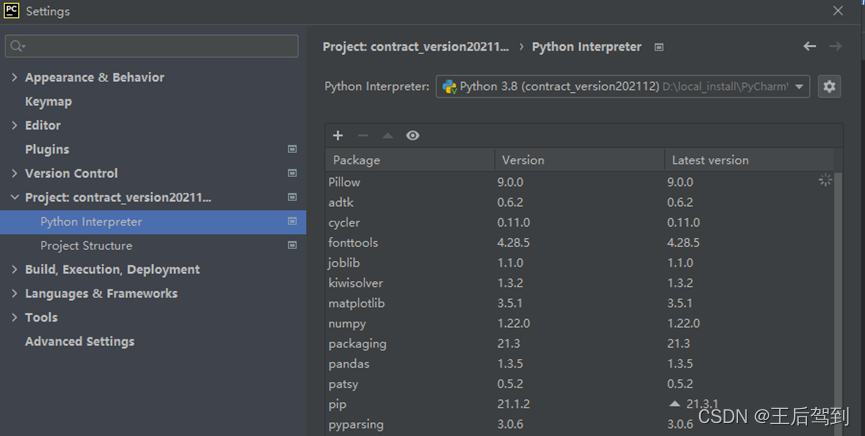This screenshot has width=865, height=436.
Task: Close the Settings dialog
Action: (838, 11)
